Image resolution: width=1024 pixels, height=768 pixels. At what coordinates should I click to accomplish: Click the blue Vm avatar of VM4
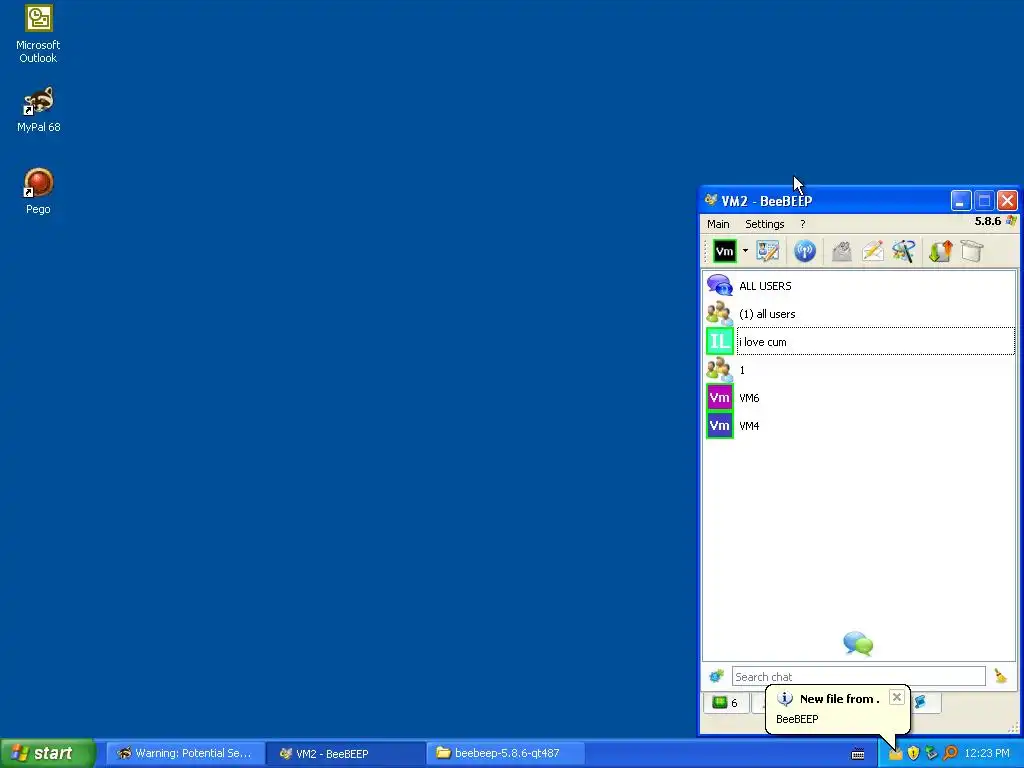720,426
